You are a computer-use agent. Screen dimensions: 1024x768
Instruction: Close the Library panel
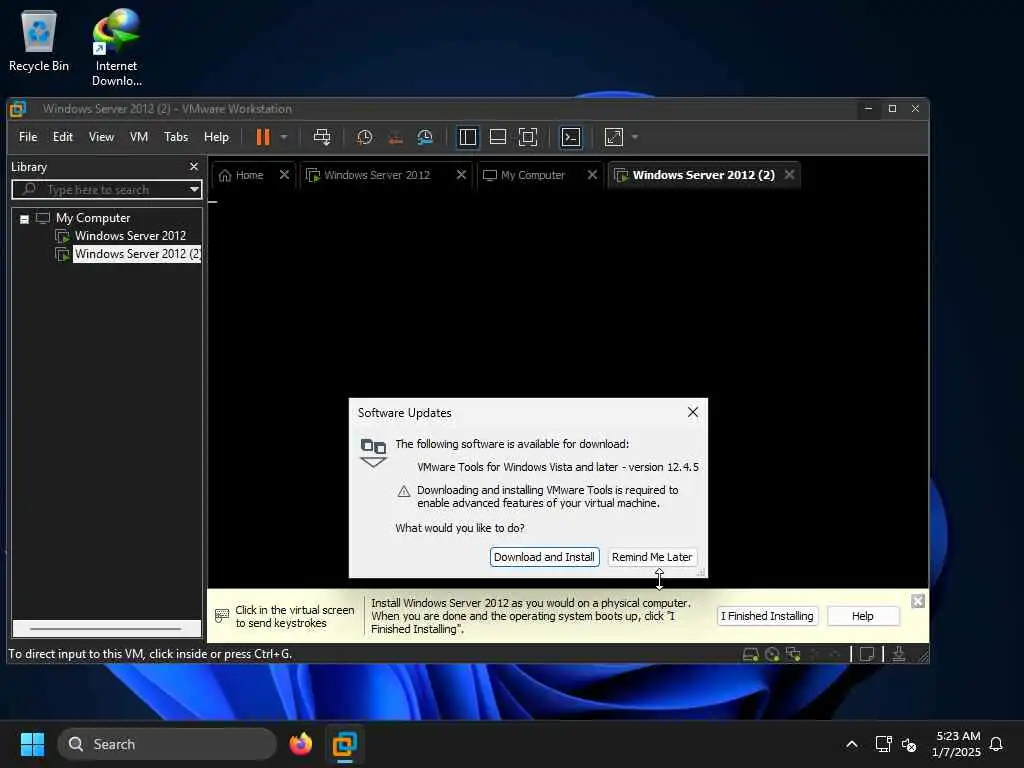pos(193,167)
